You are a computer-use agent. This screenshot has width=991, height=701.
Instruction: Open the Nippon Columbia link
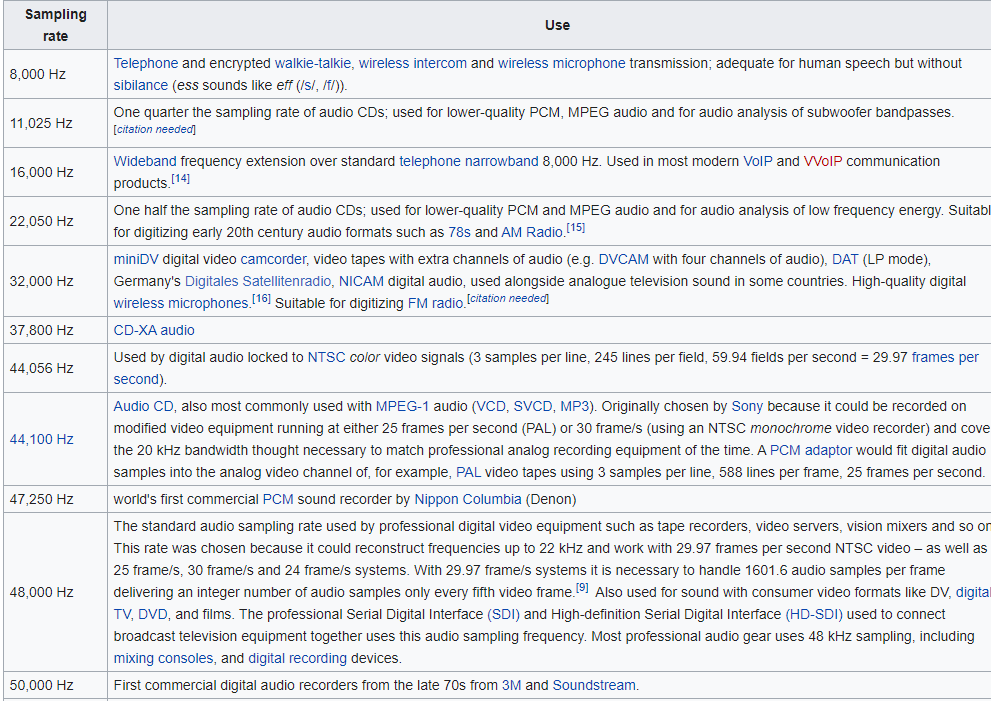pos(468,499)
